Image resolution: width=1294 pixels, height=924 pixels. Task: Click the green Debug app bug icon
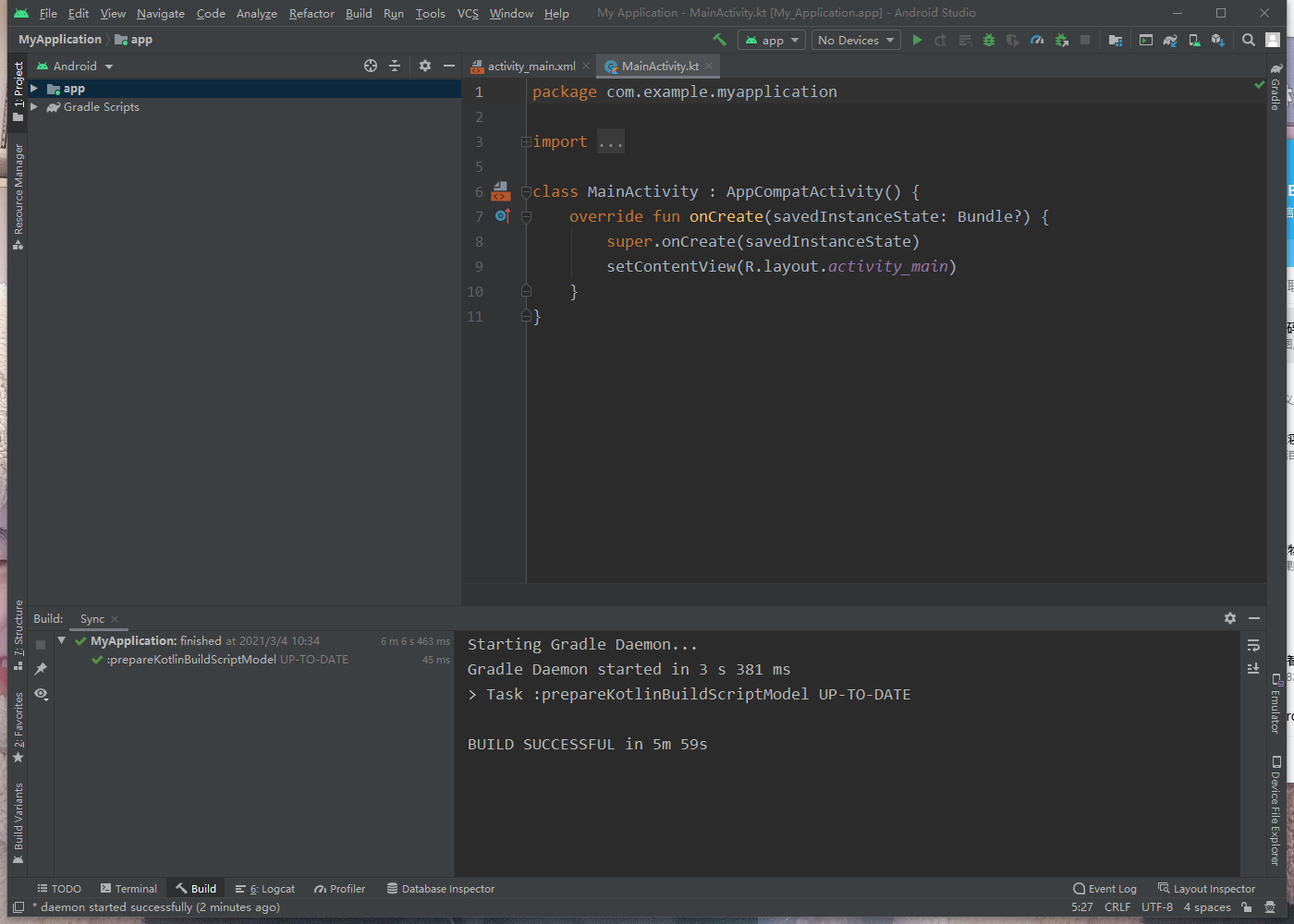(989, 40)
